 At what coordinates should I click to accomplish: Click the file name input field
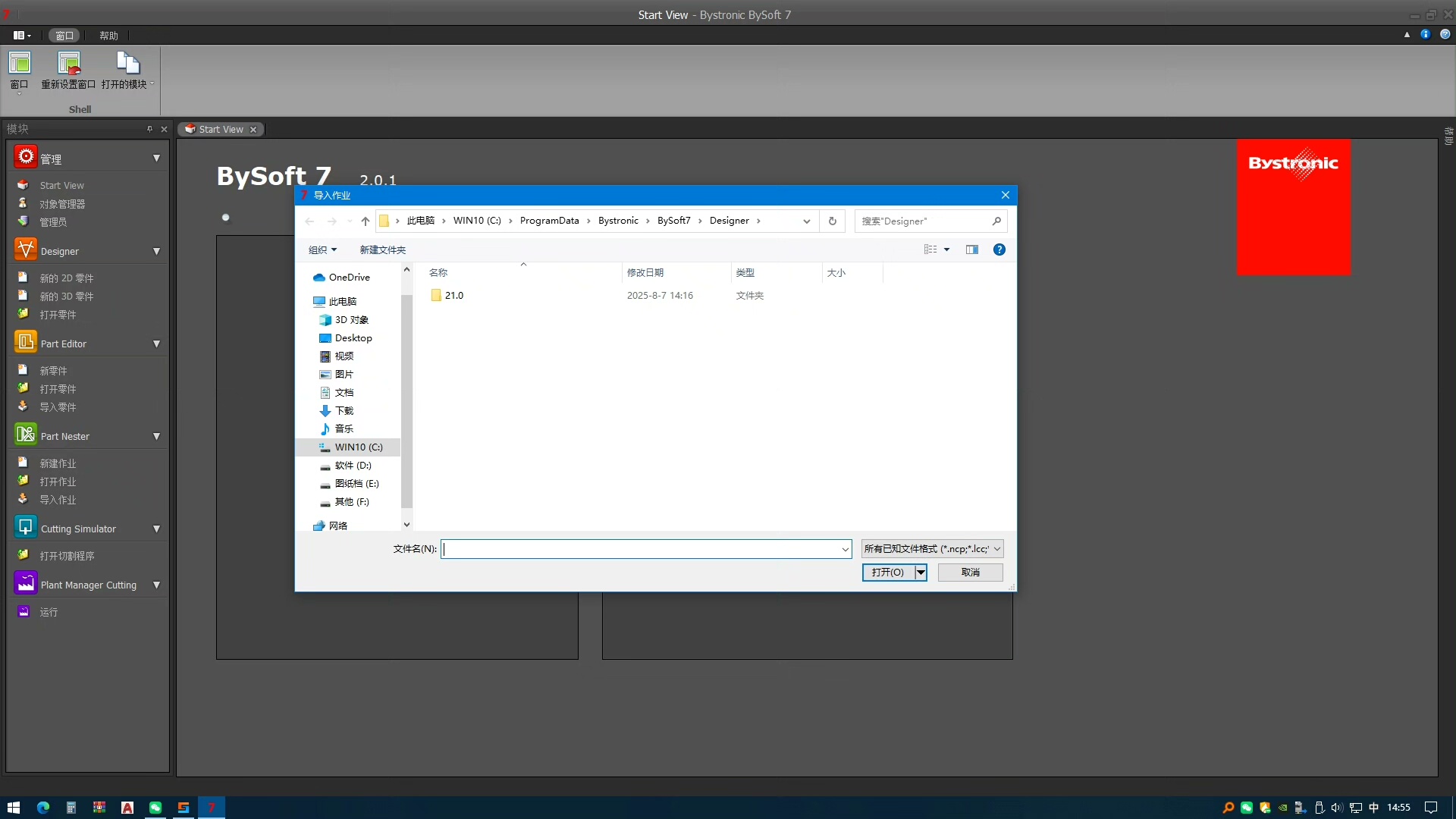click(x=641, y=548)
